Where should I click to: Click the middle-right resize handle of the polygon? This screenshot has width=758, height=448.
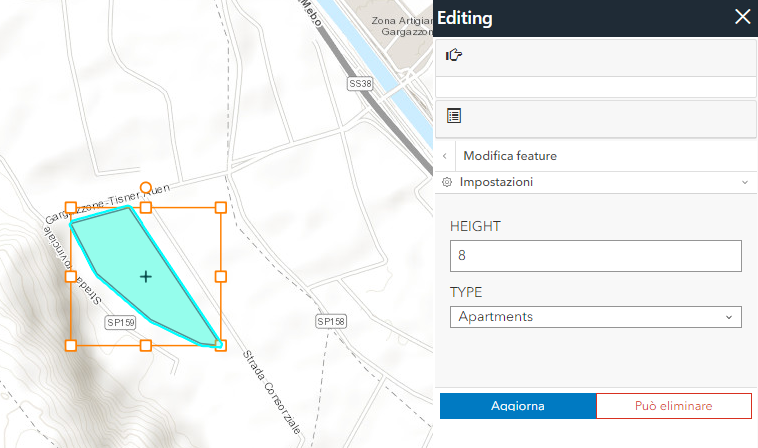[220, 276]
